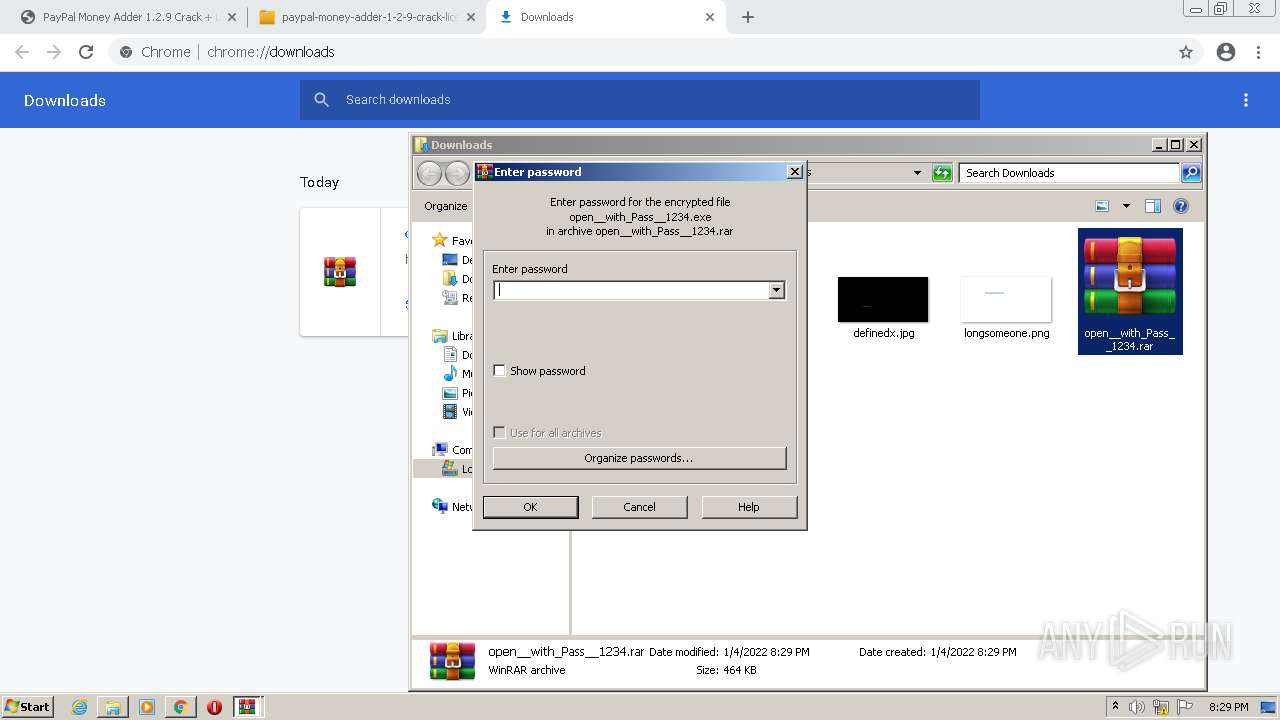
Task: Open Organize passwords dialog
Action: pyautogui.click(x=639, y=458)
